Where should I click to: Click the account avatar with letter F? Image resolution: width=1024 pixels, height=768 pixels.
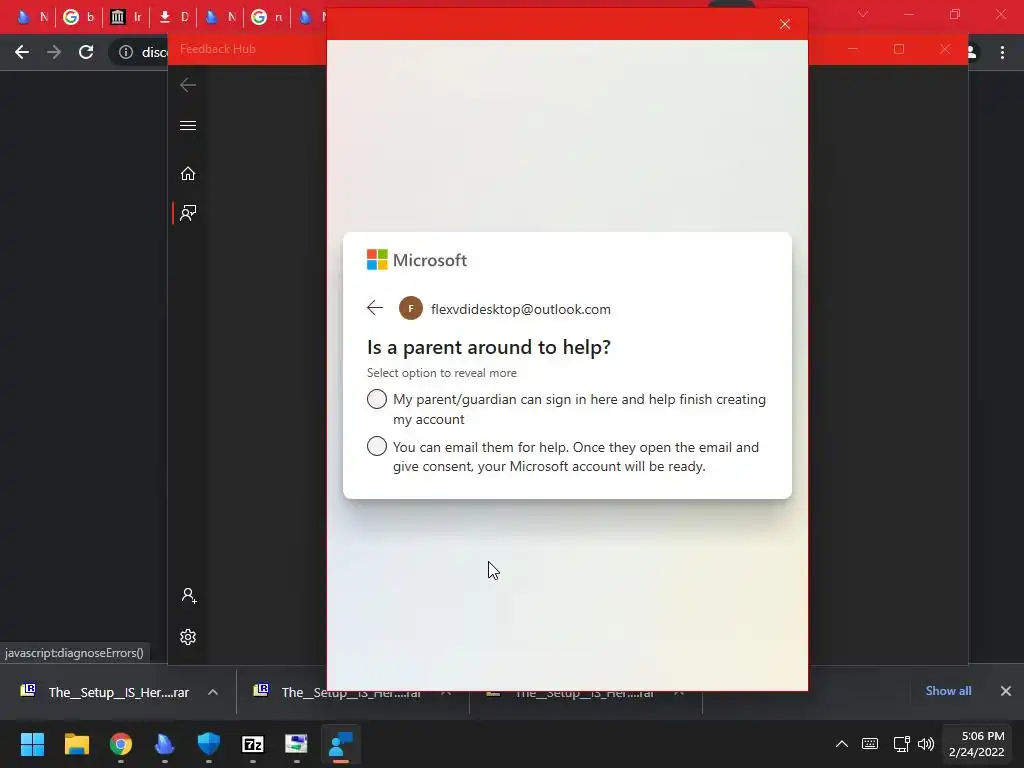[x=411, y=308]
